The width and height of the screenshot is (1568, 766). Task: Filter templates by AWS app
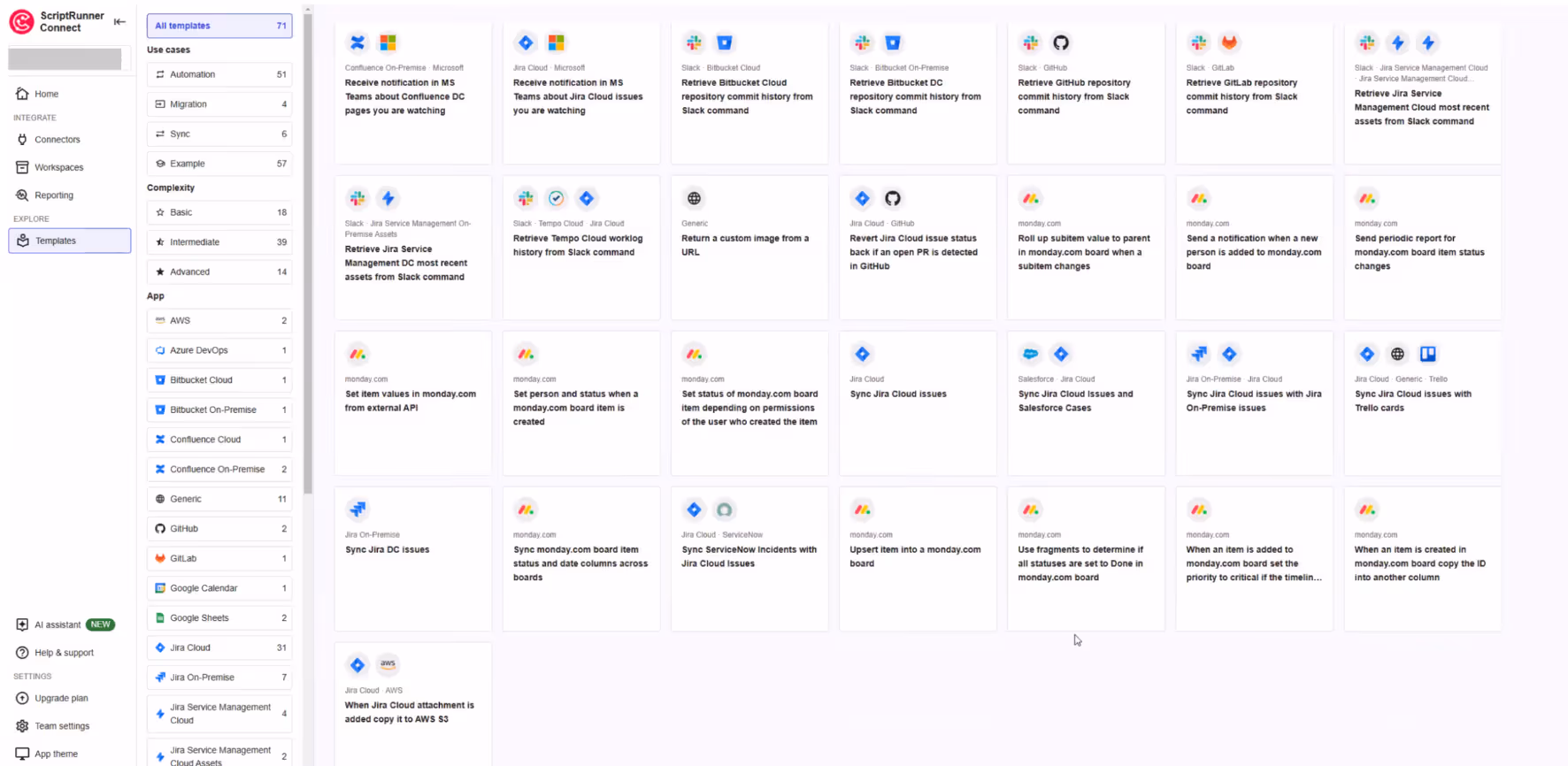219,320
